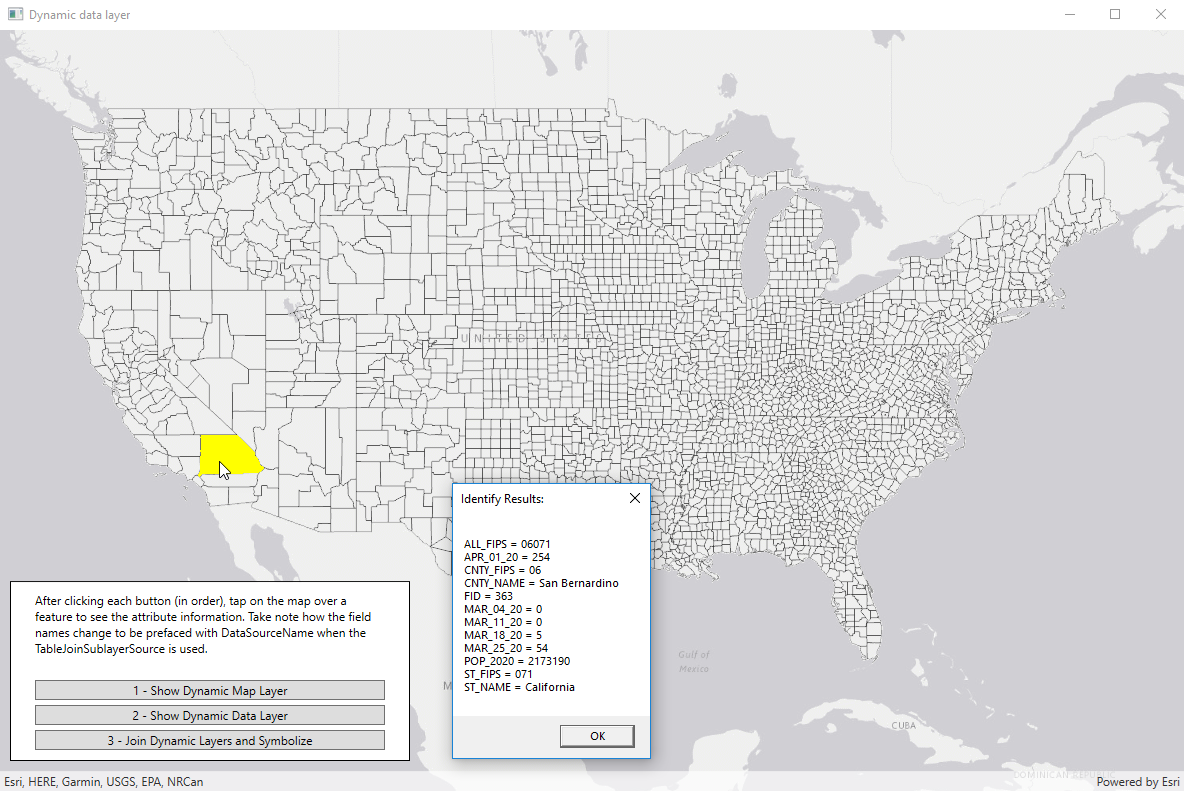Click the Dynamic data layer app icon
The height and width of the screenshot is (791, 1184).
click(13, 14)
